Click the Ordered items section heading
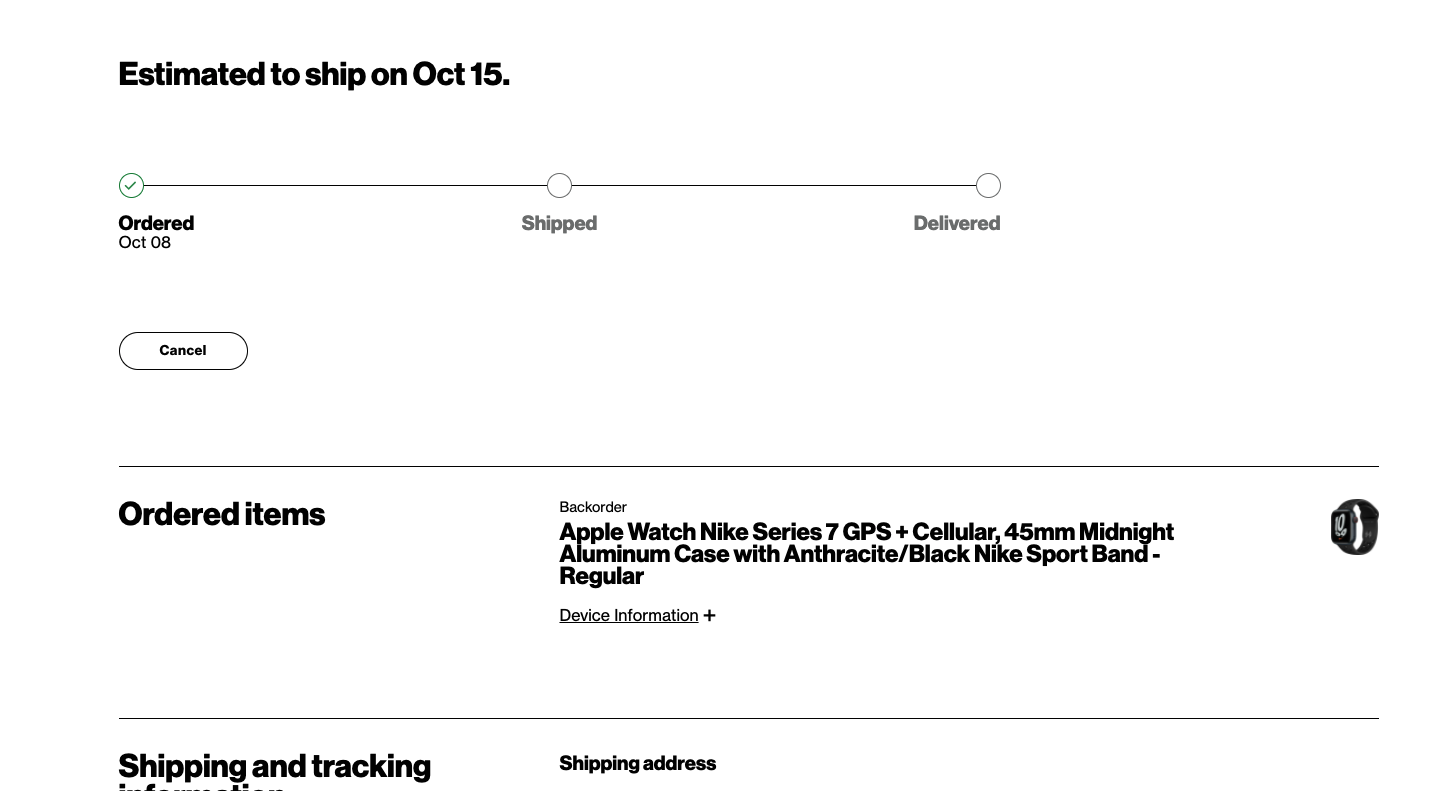The image size is (1437, 791). pyautogui.click(x=222, y=514)
